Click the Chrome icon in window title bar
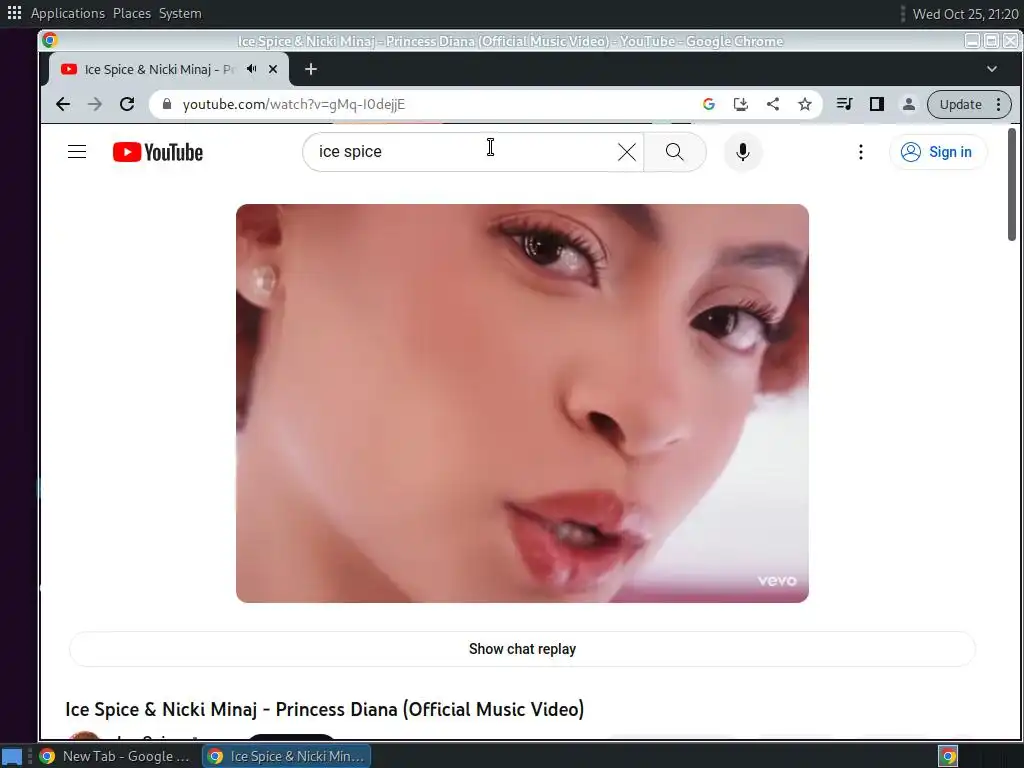 point(50,40)
